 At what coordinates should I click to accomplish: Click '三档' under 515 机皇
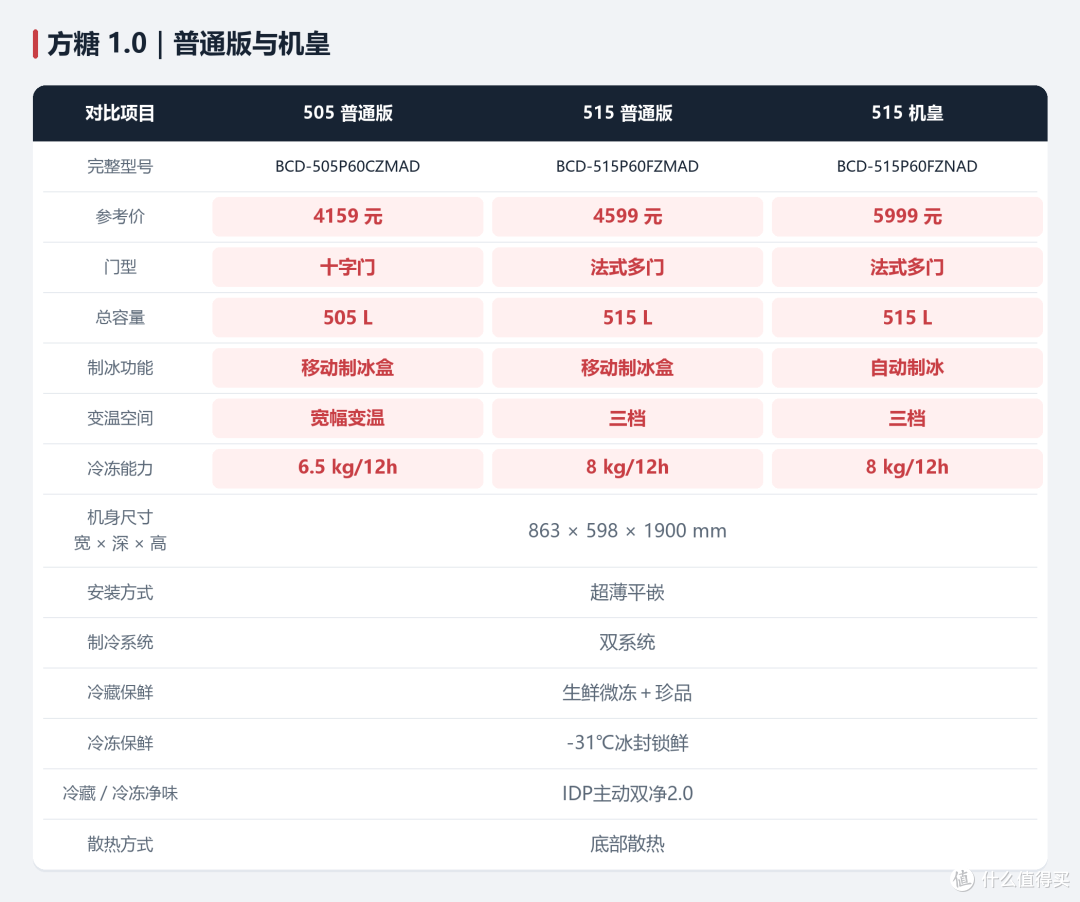coord(907,418)
